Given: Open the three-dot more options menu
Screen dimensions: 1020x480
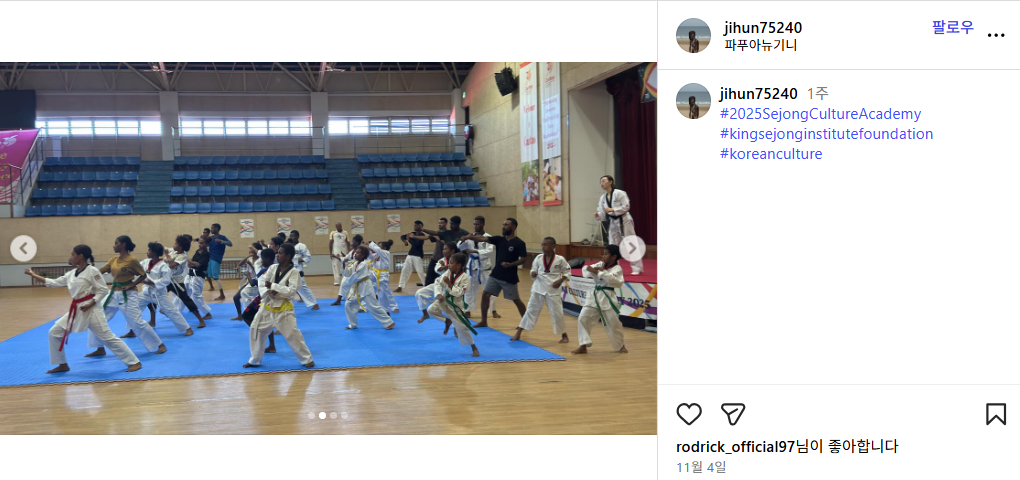Looking at the screenshot, I should [996, 35].
